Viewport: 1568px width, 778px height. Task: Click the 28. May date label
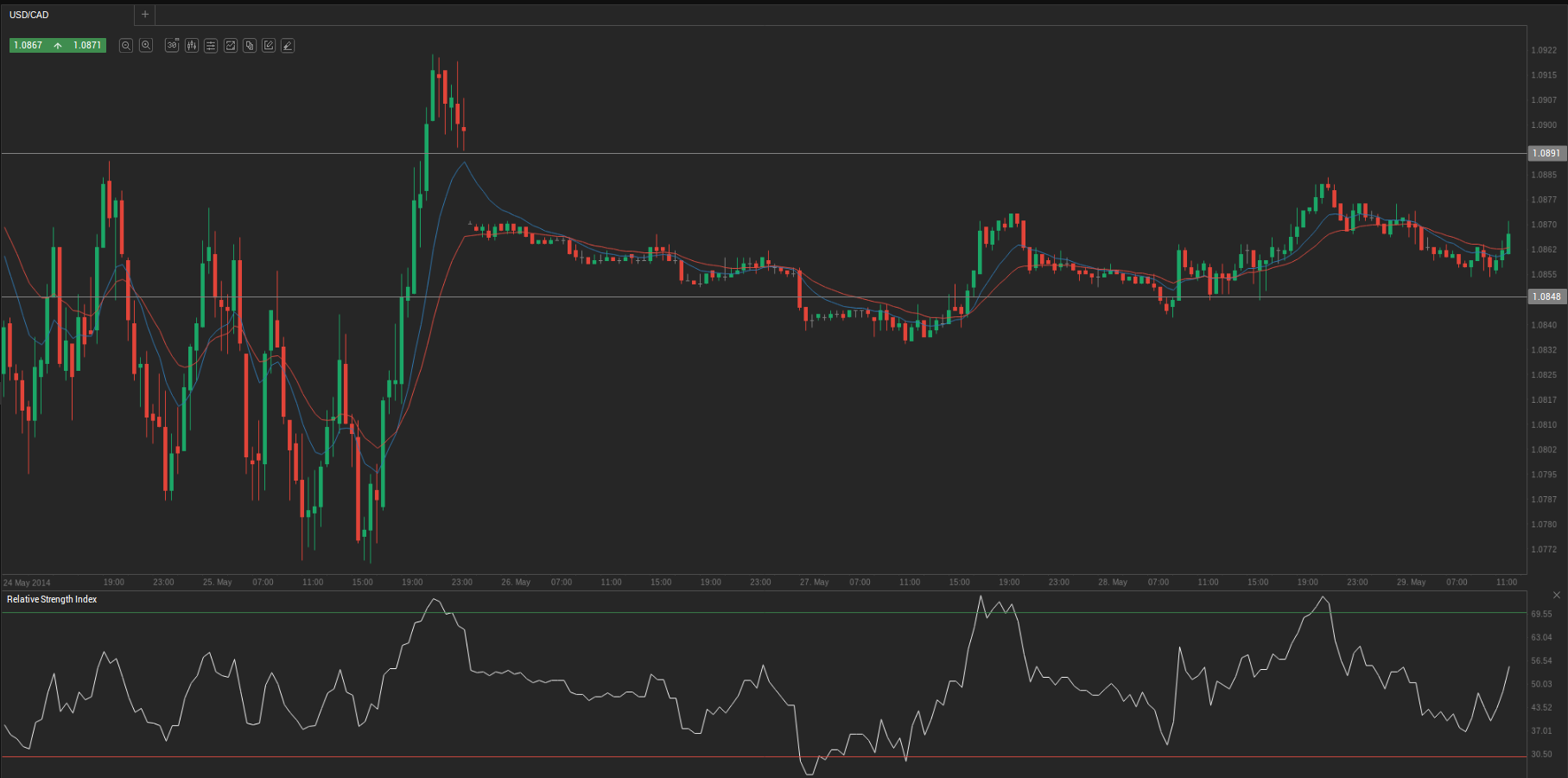point(1113,583)
